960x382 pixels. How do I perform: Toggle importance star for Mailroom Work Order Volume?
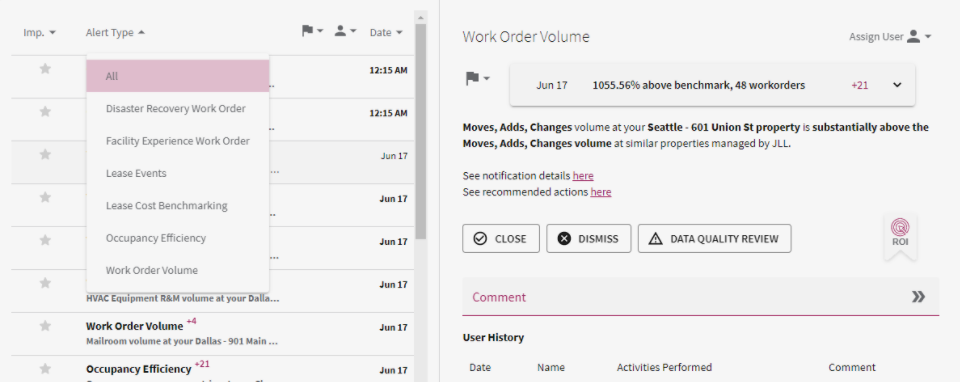pyautogui.click(x=45, y=326)
